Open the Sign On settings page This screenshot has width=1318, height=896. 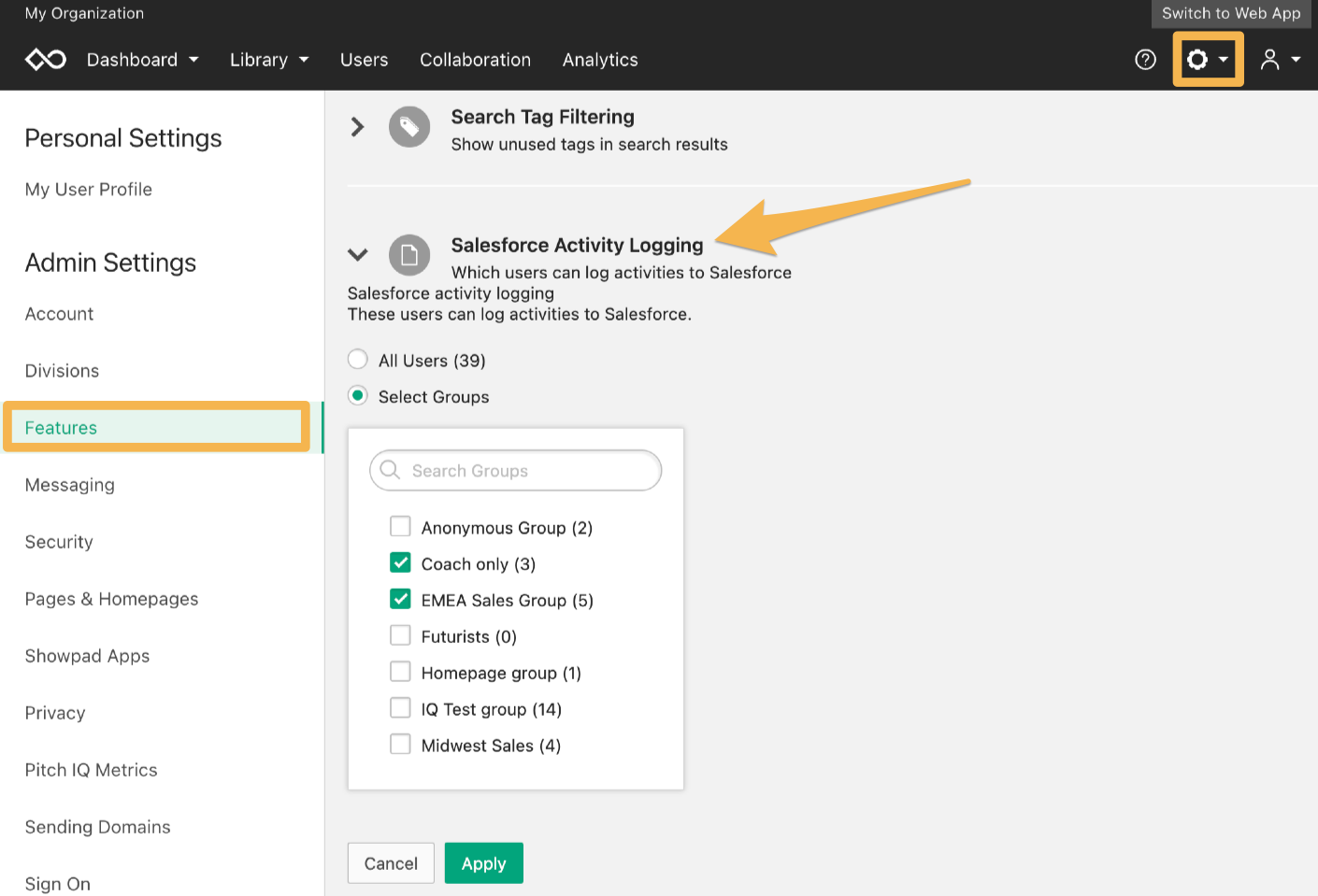pyautogui.click(x=58, y=884)
